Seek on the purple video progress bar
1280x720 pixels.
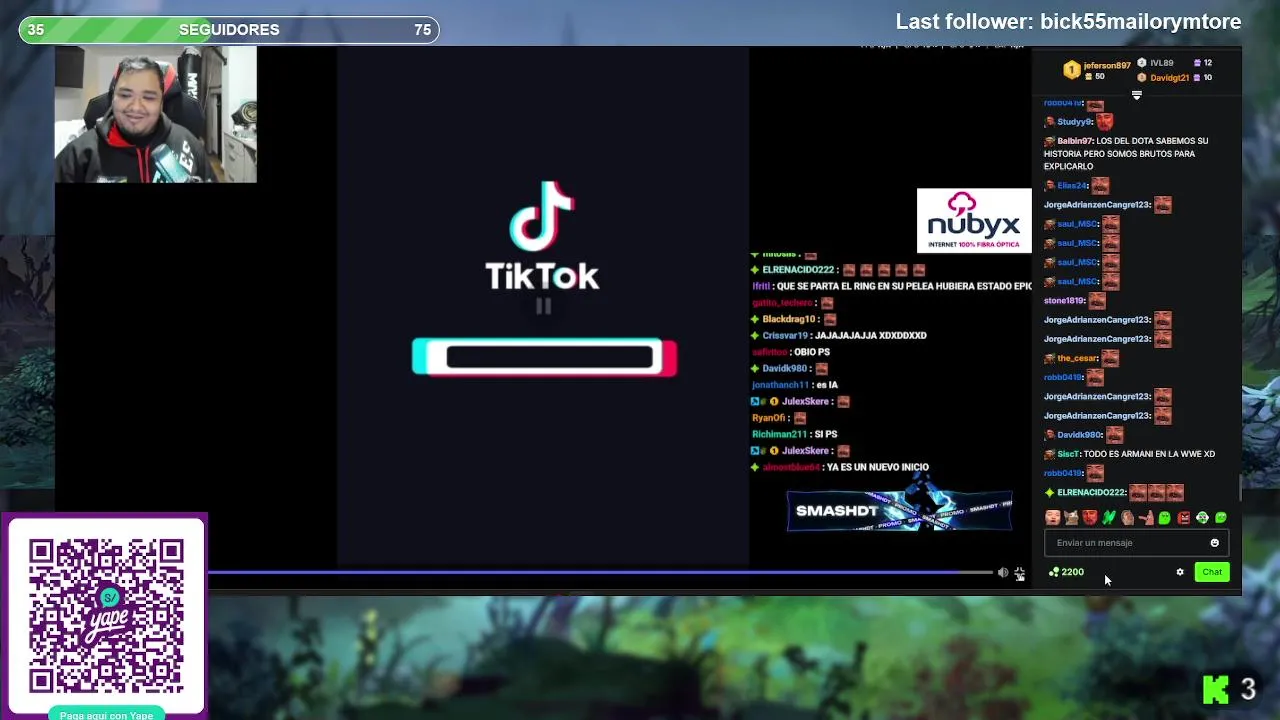coord(600,573)
